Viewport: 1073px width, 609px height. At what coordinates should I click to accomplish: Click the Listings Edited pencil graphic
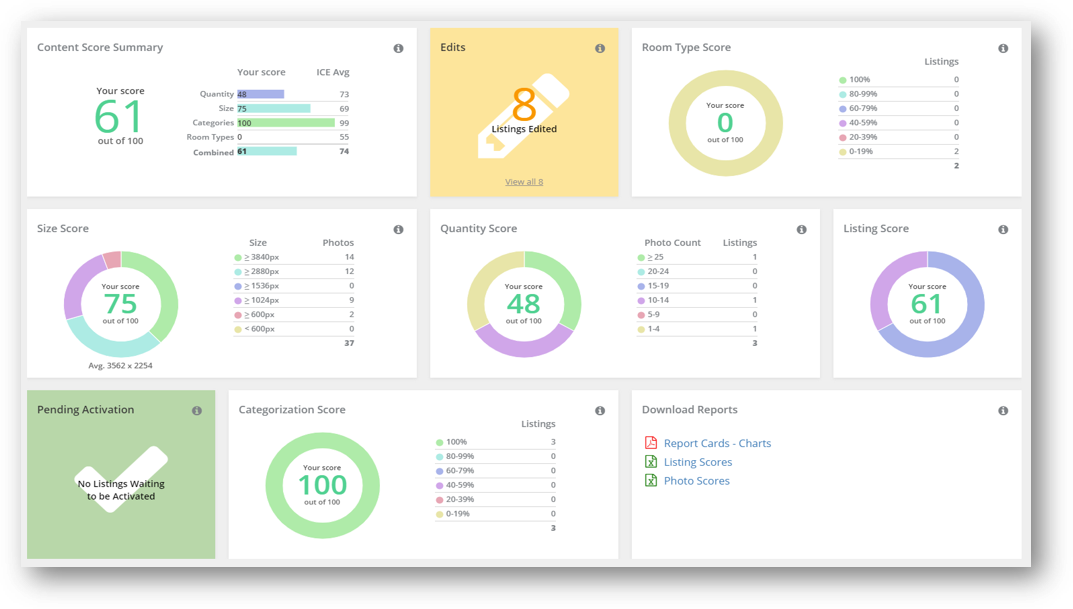pos(523,116)
